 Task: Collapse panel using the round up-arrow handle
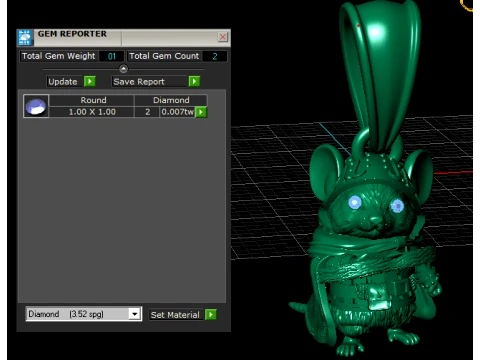(124, 69)
